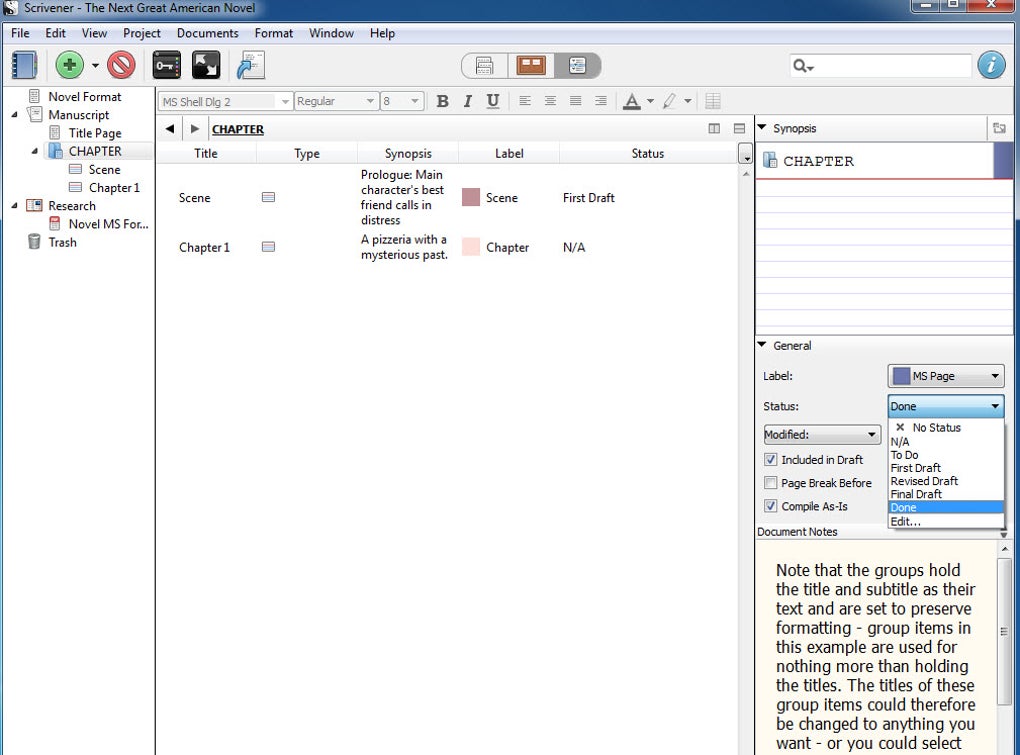Viewport: 1020px width, 755px height.
Task: Open the text color dropdown arrow
Action: point(650,101)
